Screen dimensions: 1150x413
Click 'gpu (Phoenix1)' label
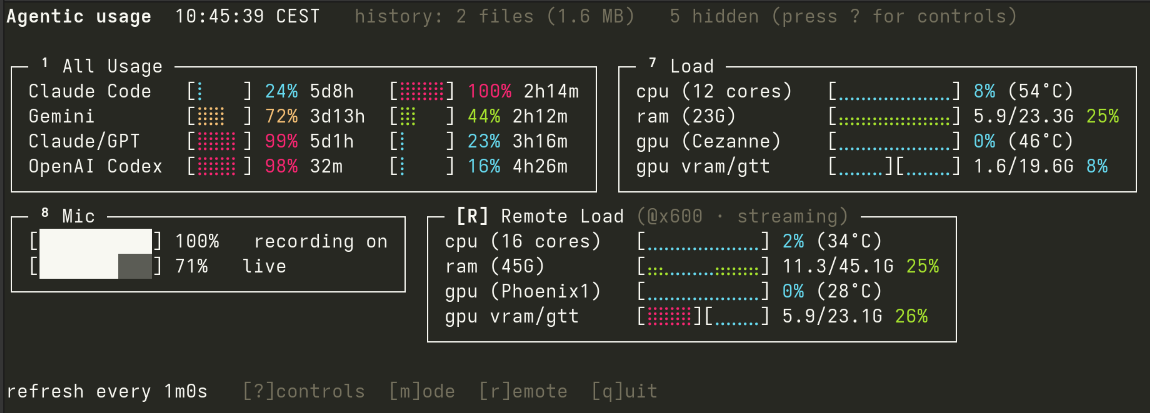[522, 291]
